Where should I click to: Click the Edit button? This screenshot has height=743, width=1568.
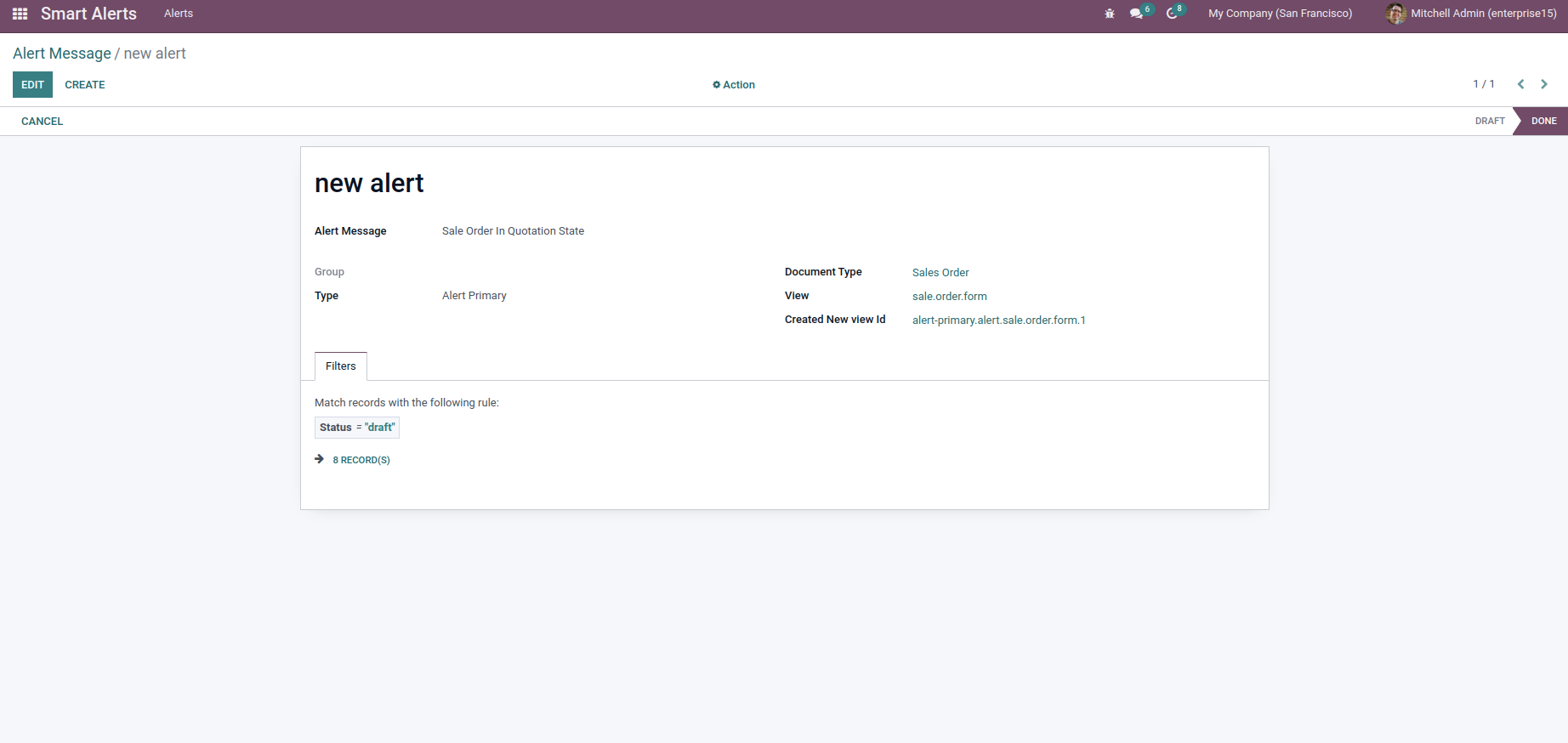[32, 85]
